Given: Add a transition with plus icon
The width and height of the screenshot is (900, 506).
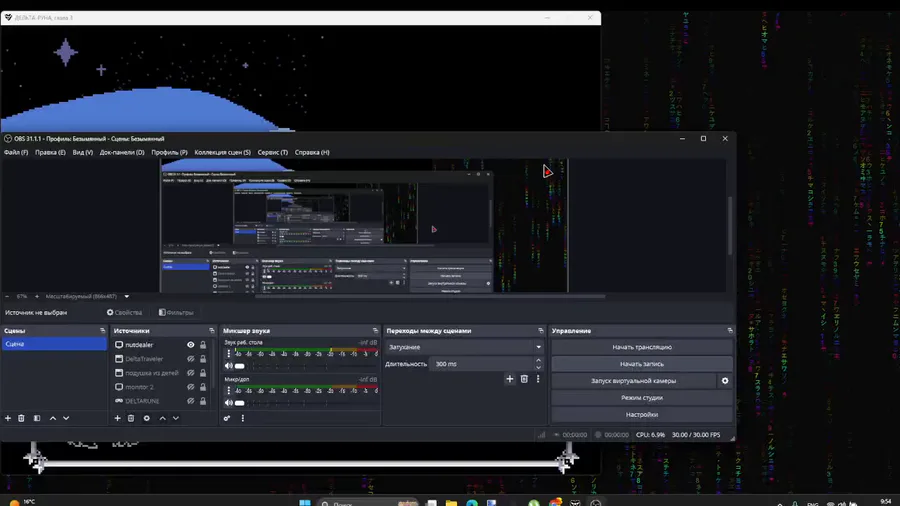Looking at the screenshot, I should pyautogui.click(x=510, y=379).
